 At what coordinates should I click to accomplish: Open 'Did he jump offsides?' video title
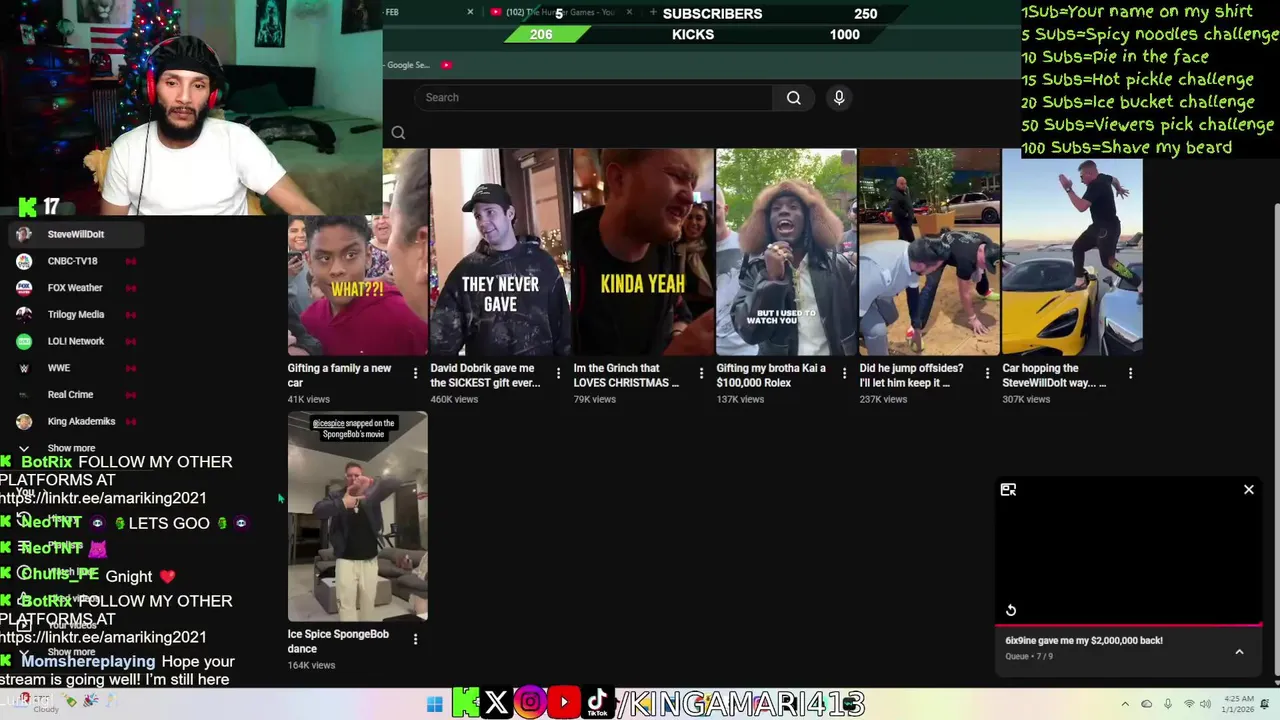pyautogui.click(x=911, y=375)
